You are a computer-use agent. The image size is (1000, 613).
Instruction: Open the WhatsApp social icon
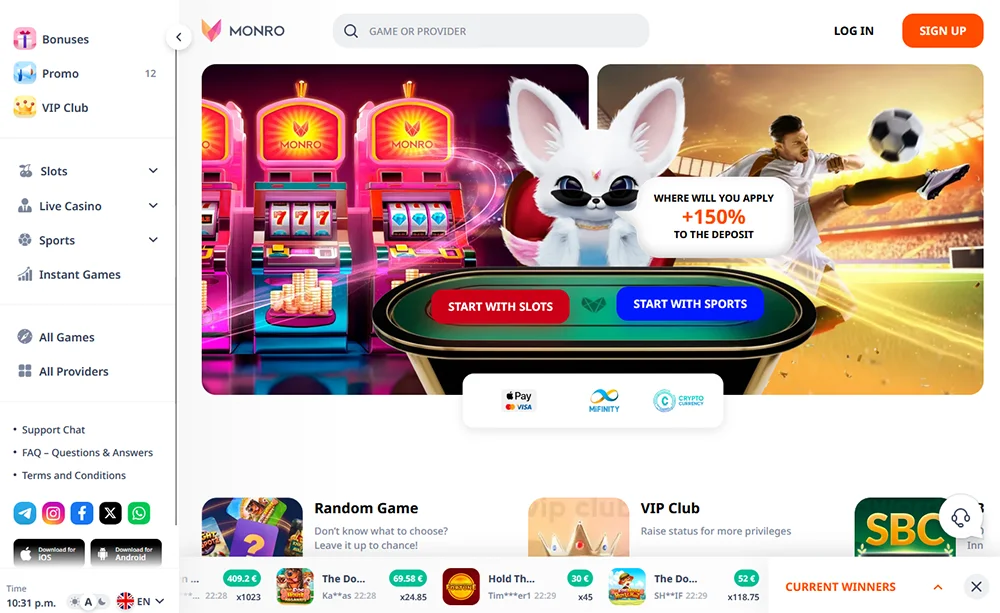click(x=139, y=513)
